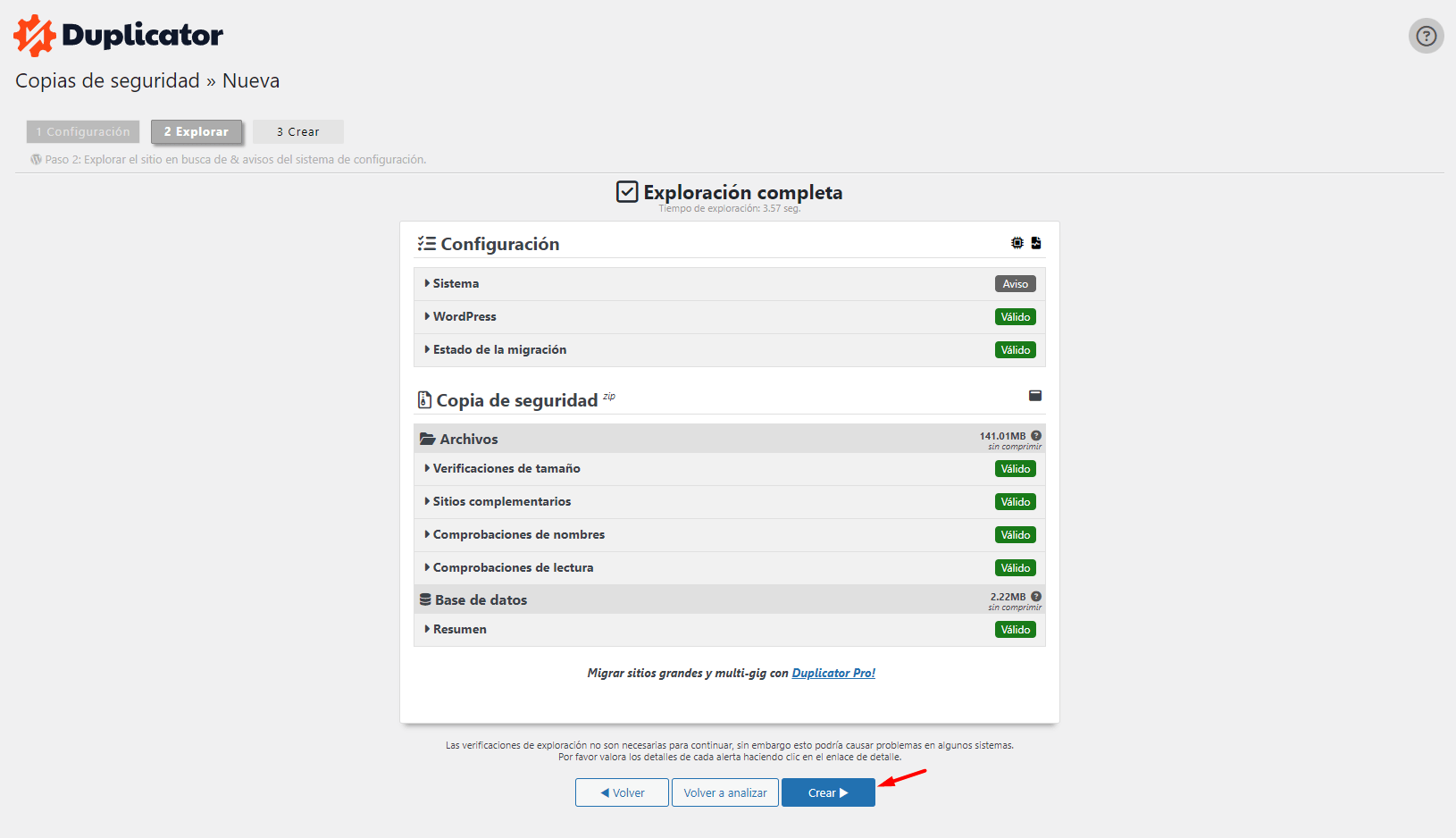Expand Comprobaciones de nombres
This screenshot has height=838, width=1456.
click(730, 535)
